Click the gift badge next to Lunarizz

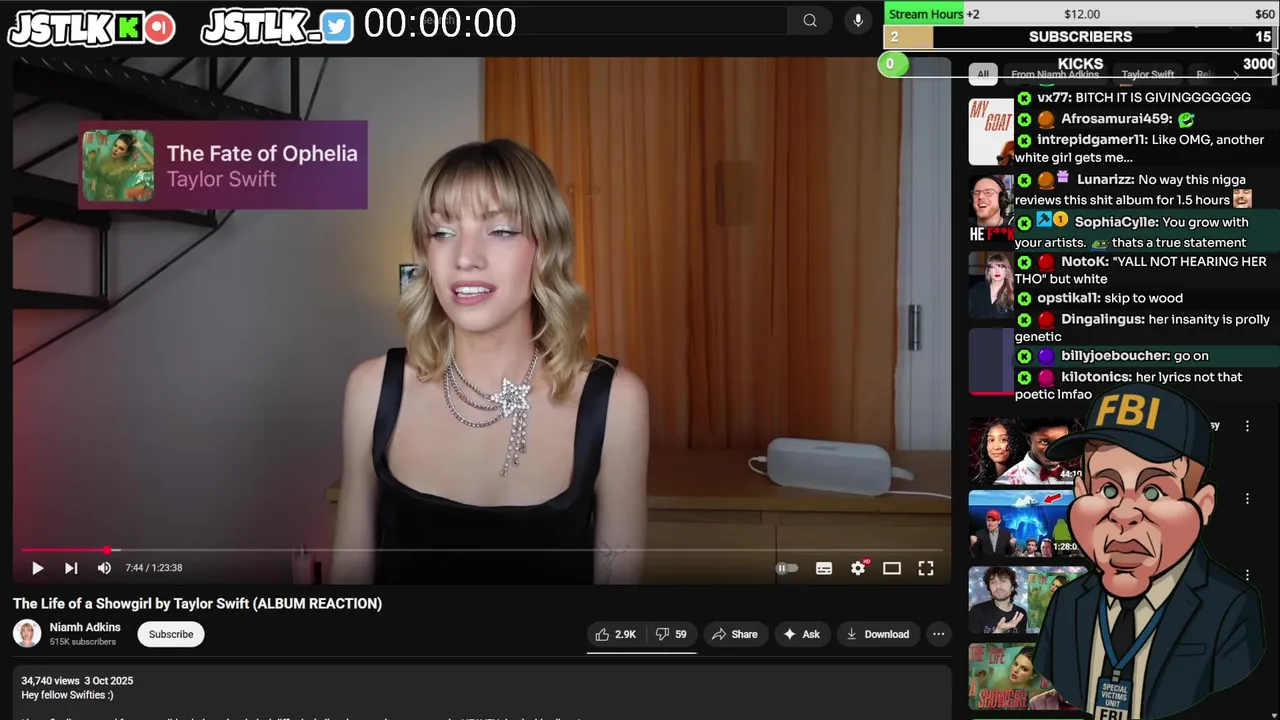click(1063, 178)
